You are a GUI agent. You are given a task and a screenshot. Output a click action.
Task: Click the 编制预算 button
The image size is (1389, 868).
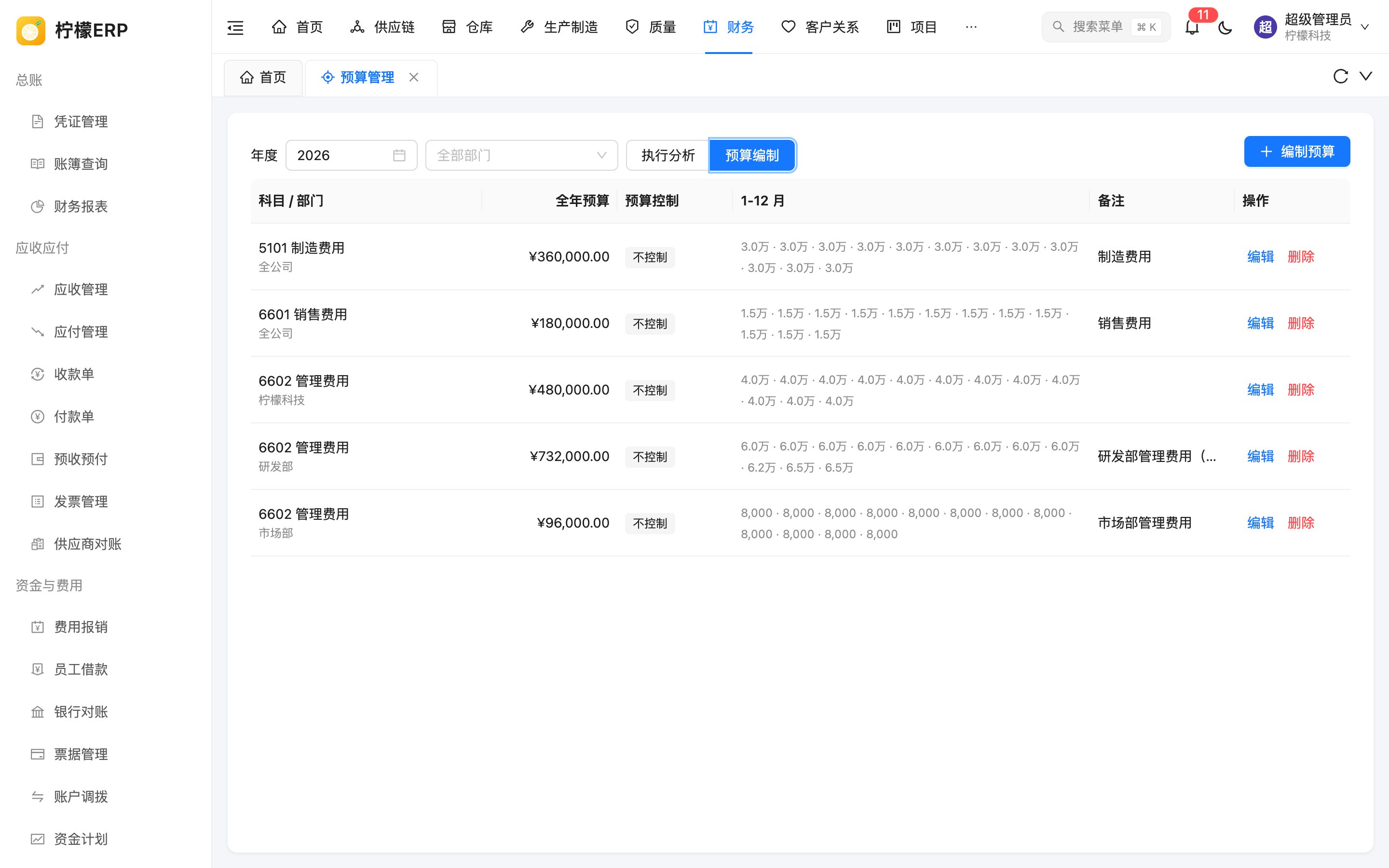tap(1296, 151)
